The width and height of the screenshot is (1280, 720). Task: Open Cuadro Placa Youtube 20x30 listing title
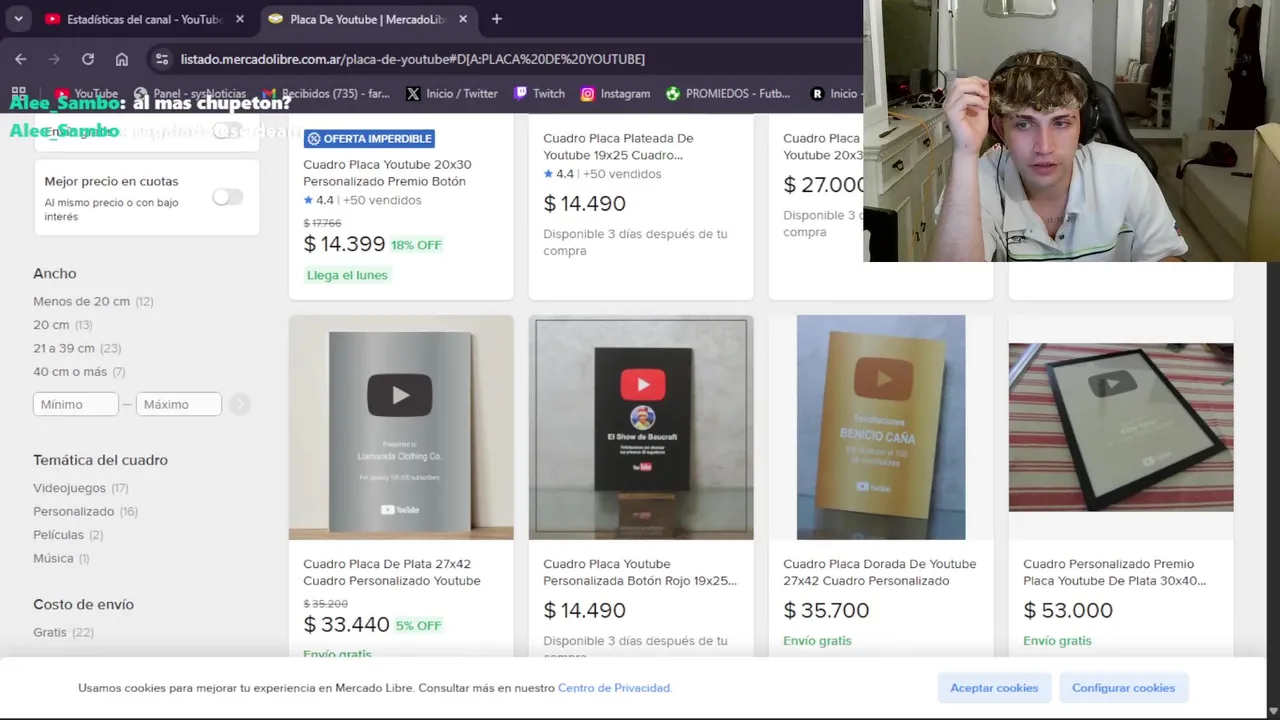coord(387,173)
